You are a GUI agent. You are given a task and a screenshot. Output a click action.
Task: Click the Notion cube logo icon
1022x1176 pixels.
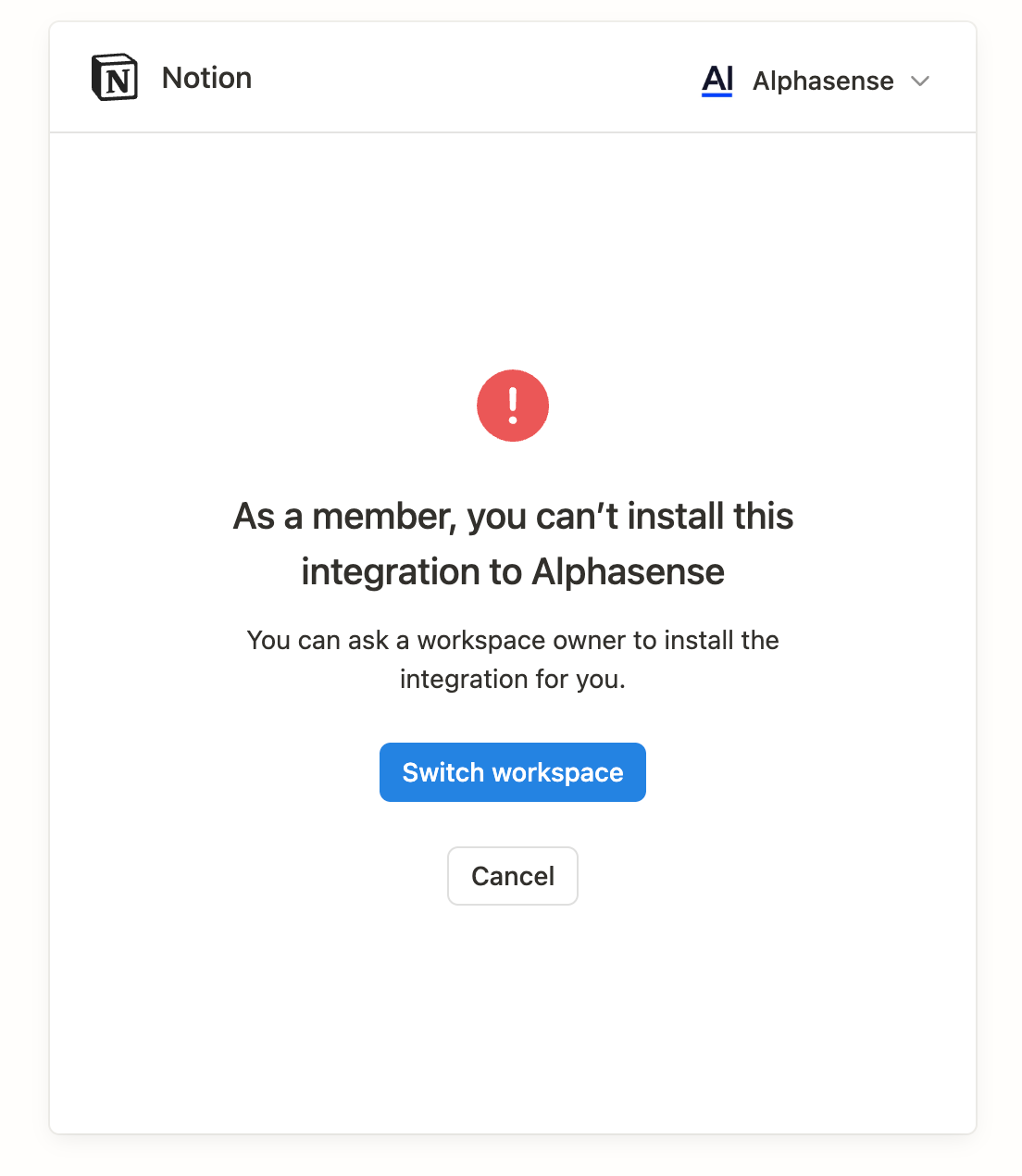(115, 78)
